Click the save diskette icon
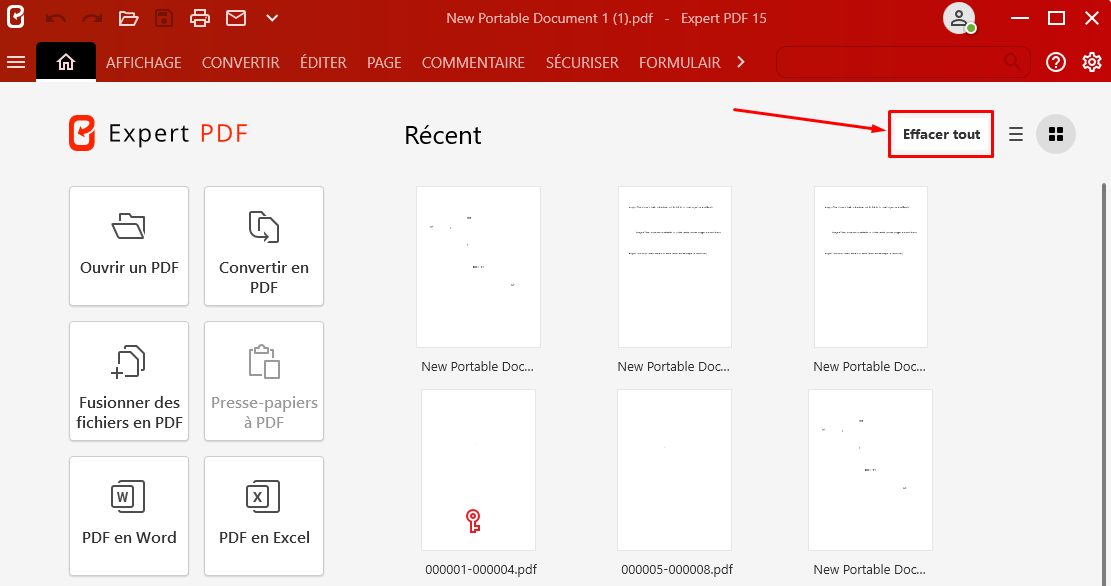Screen dimensions: 1111x586 pyautogui.click(x=164, y=18)
